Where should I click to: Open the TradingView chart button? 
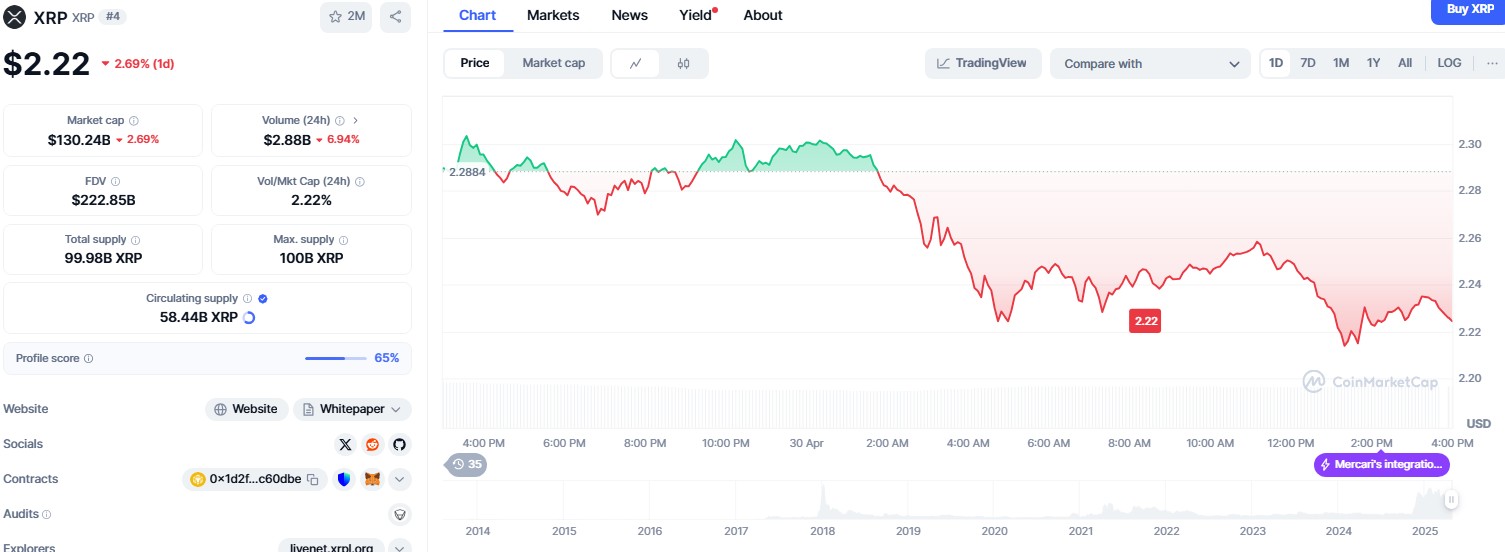click(982, 63)
